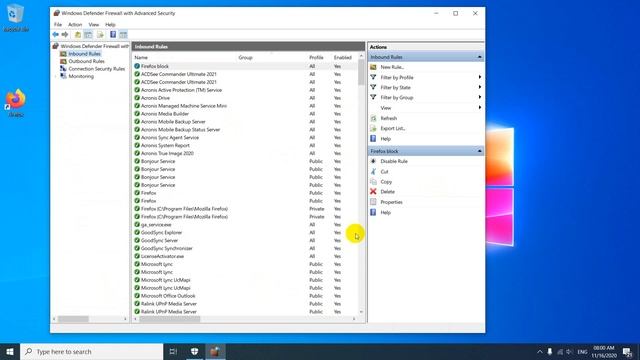The image size is (640, 360).
Task: Click the firewall app icon in taskbar
Action: (x=215, y=351)
